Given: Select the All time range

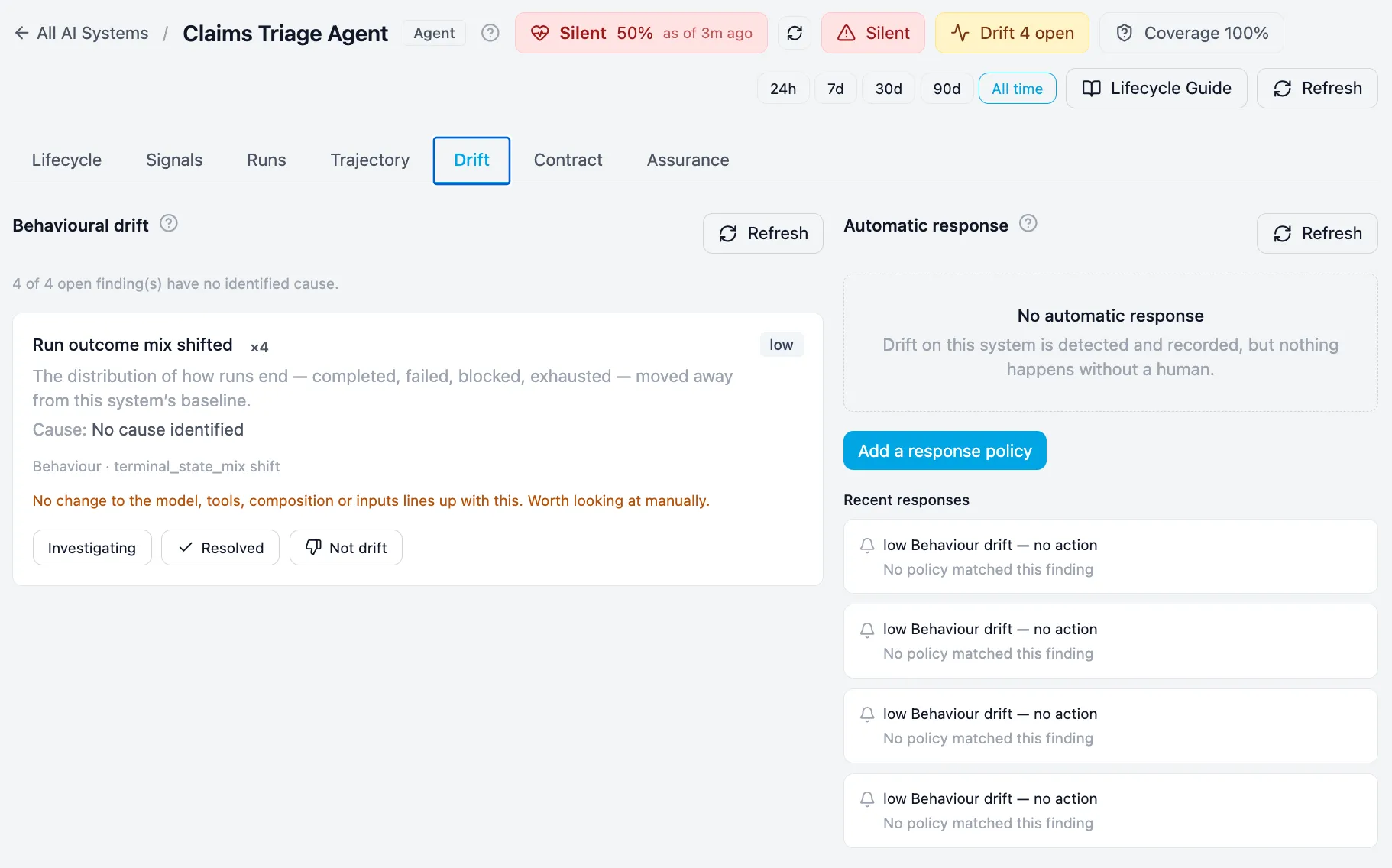Looking at the screenshot, I should 1018,89.
